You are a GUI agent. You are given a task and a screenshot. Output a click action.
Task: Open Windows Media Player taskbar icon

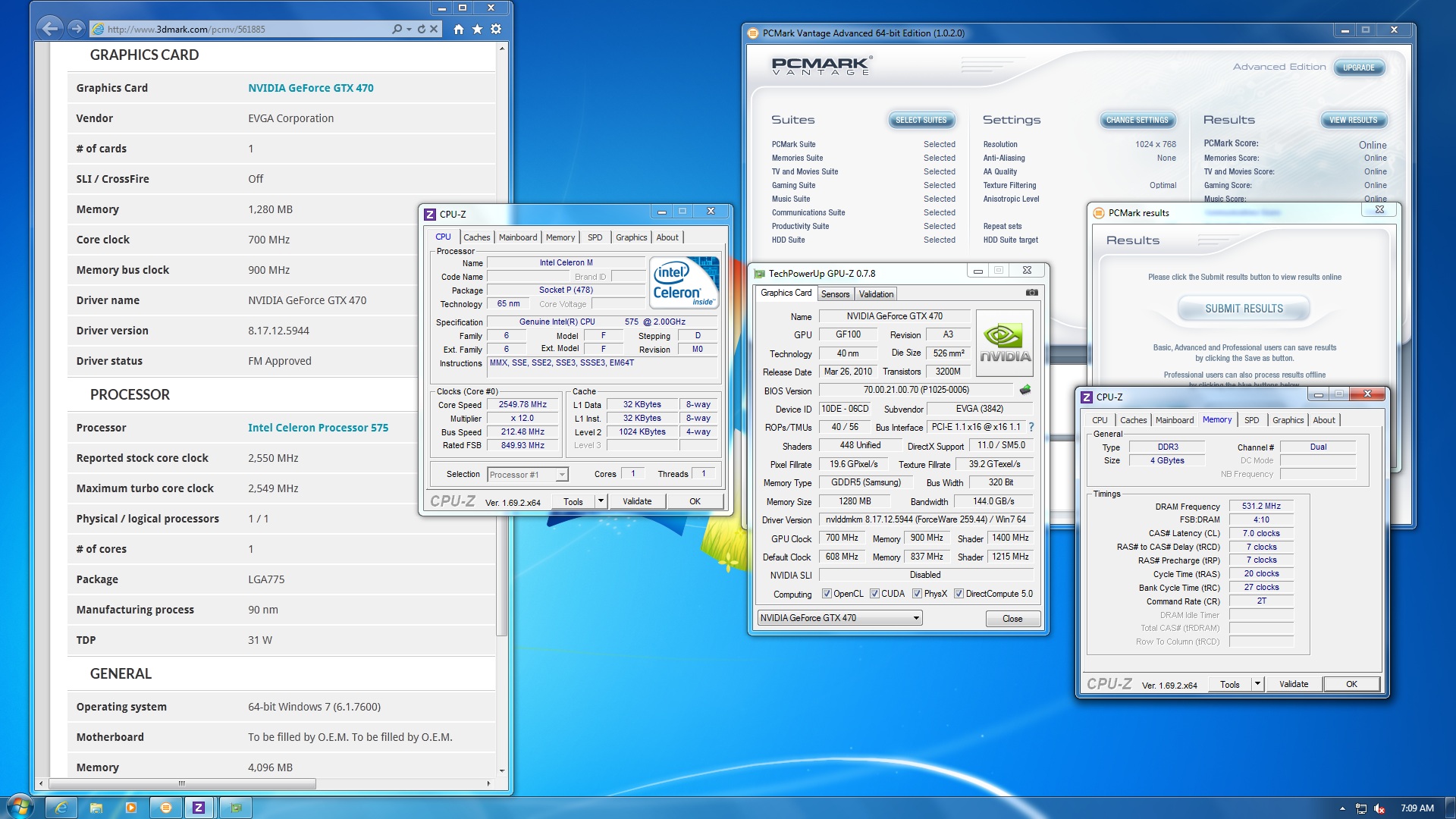131,808
